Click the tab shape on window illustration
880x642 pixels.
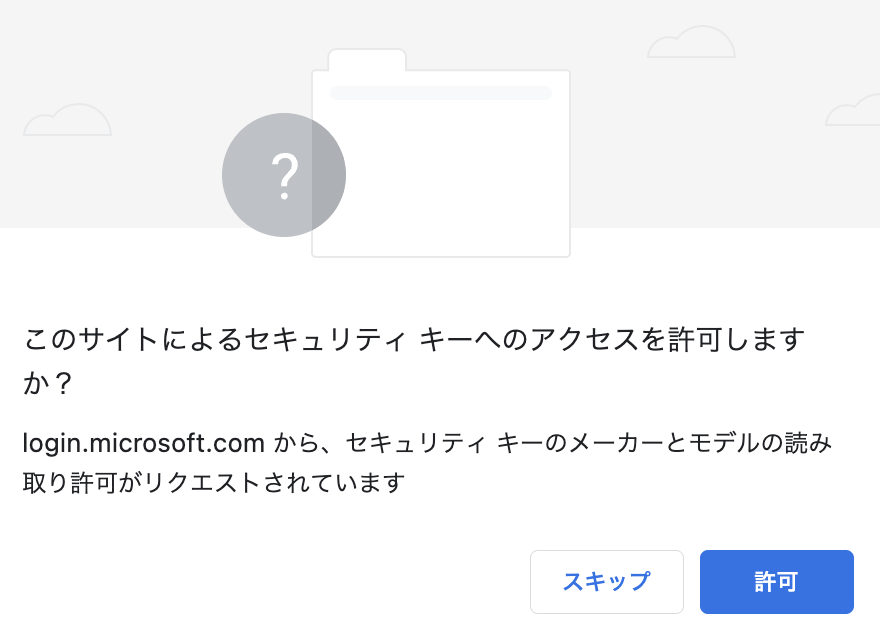[367, 60]
